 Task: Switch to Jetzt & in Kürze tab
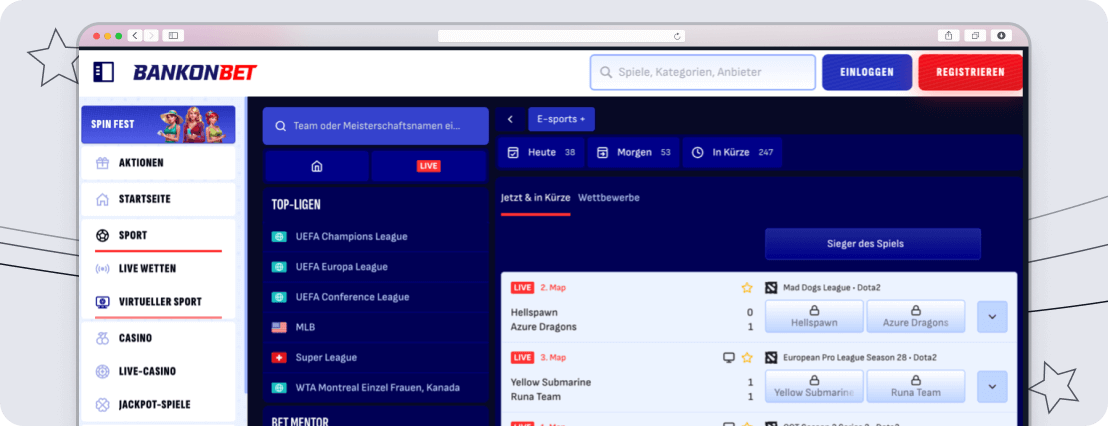tap(535, 198)
